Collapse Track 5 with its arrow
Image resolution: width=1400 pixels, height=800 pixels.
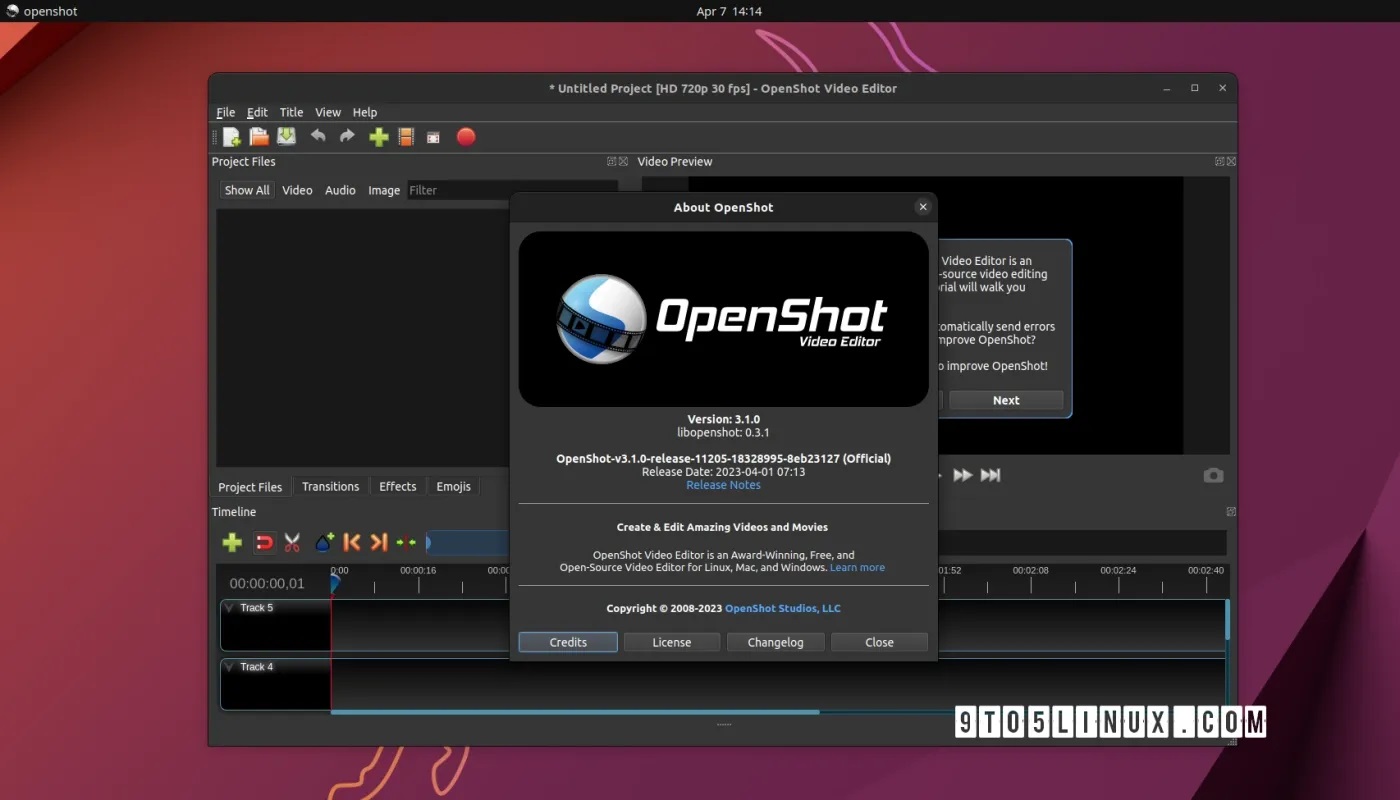229,607
